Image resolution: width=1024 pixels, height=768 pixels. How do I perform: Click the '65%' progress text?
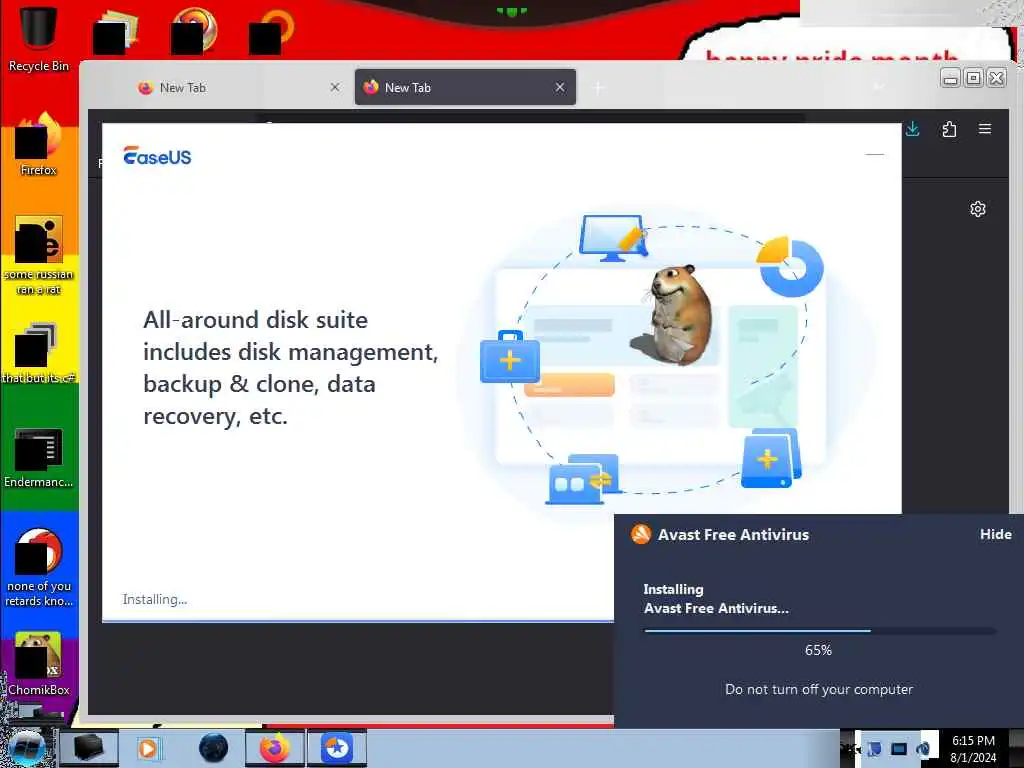tap(818, 650)
